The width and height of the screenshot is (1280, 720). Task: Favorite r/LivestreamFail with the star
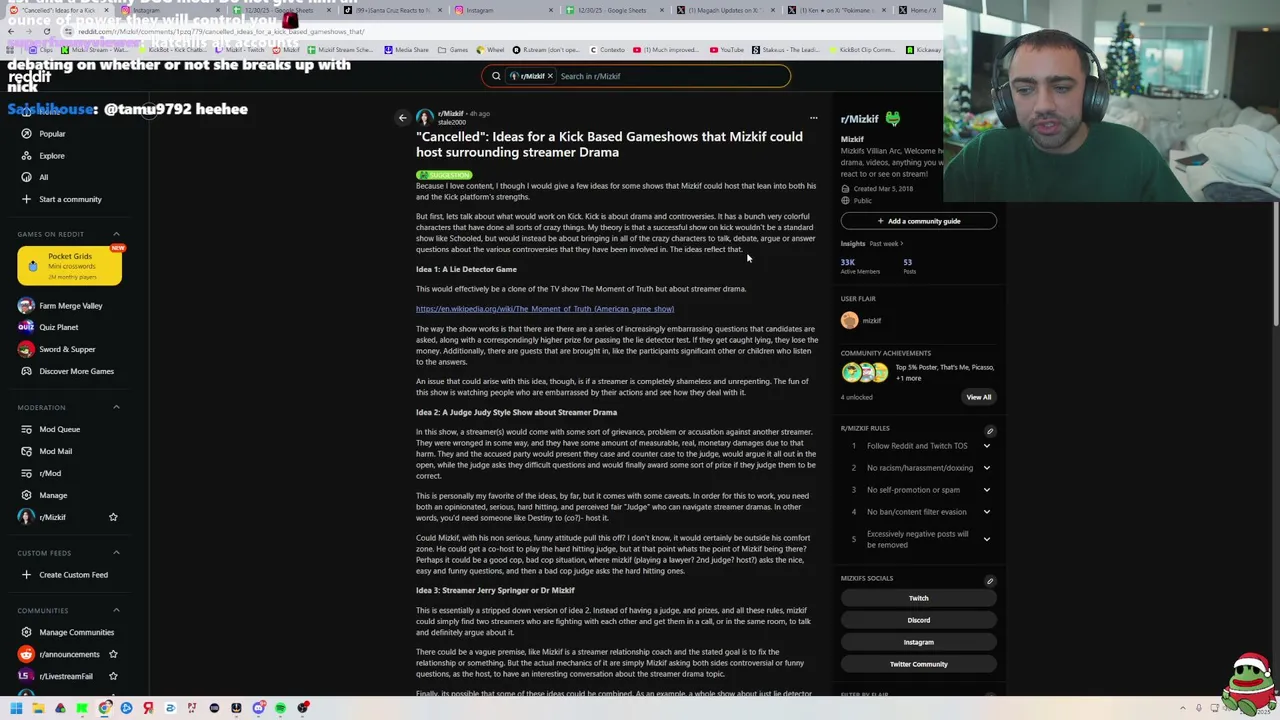pyautogui.click(x=113, y=676)
